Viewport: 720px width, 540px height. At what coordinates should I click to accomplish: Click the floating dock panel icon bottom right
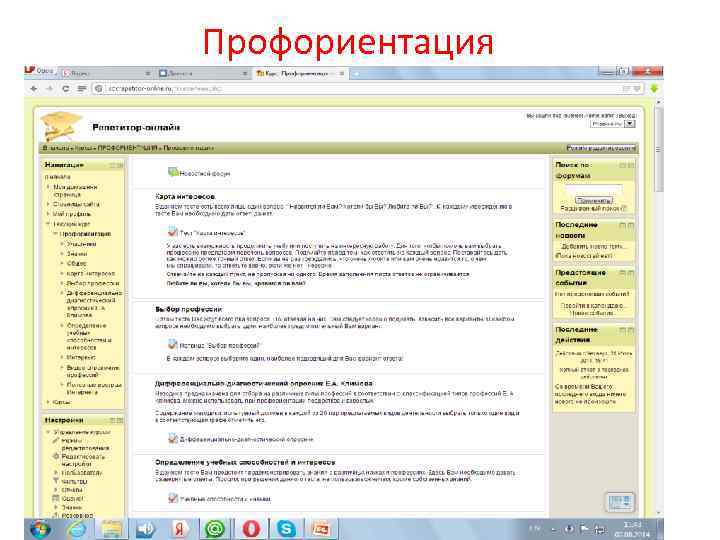pyautogui.click(x=620, y=502)
